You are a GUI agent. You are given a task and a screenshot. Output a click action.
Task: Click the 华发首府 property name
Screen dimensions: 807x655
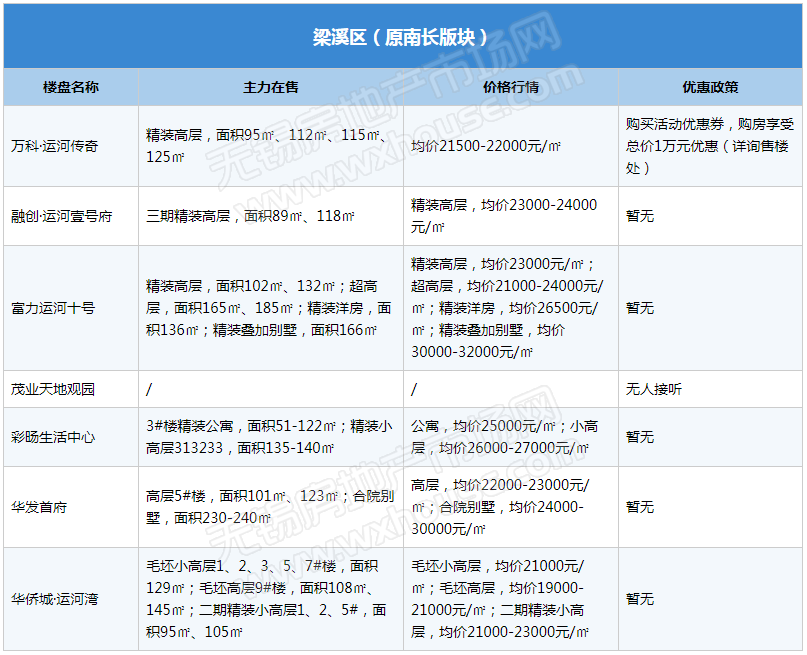point(39,507)
